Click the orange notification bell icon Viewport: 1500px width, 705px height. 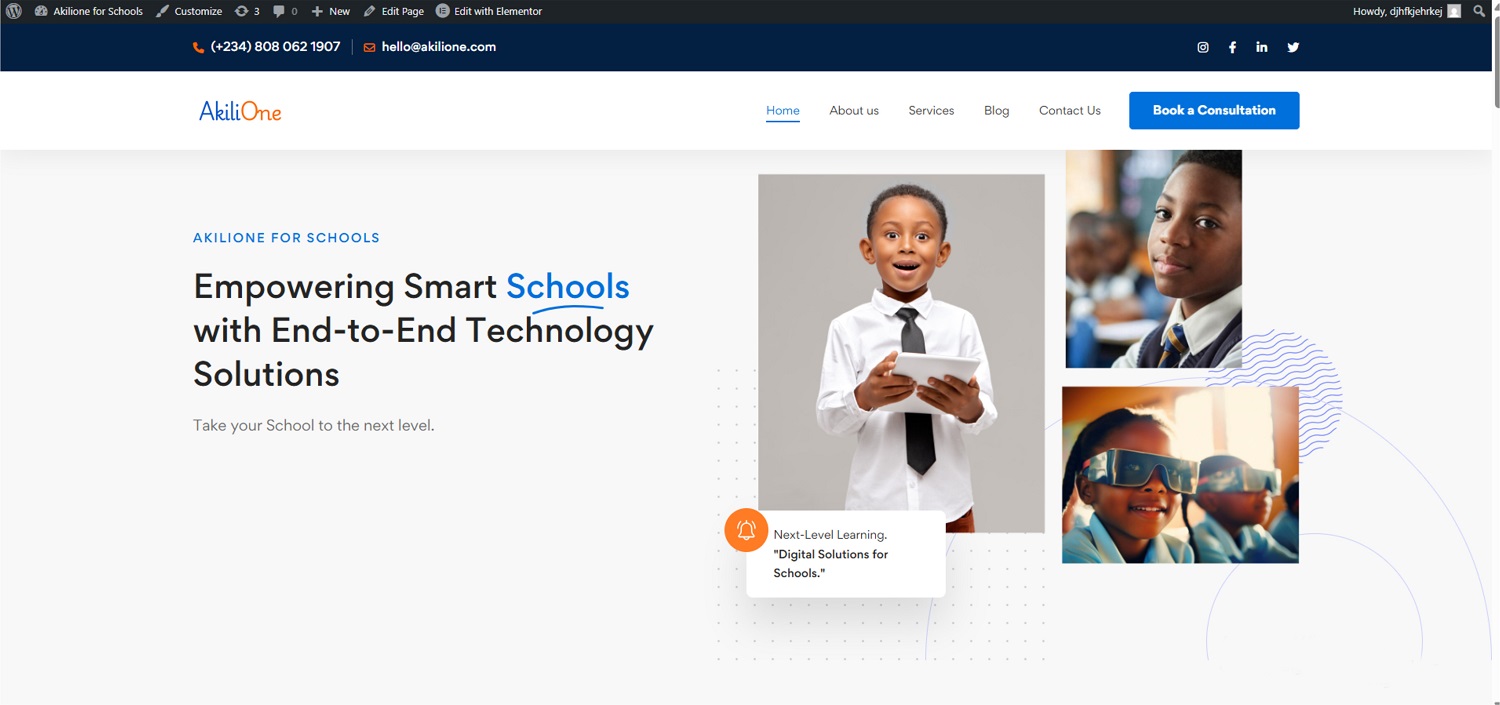746,530
